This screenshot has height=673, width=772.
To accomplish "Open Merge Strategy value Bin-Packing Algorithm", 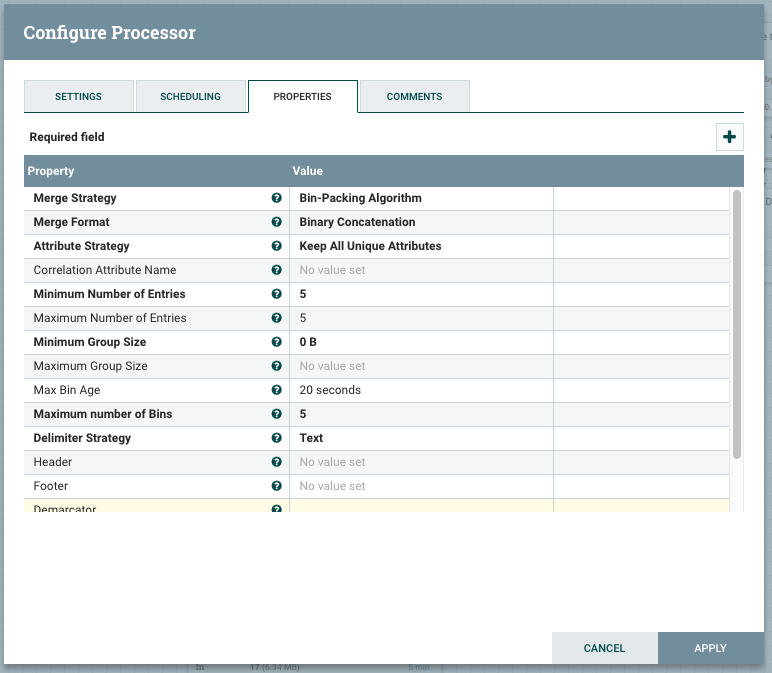I will (x=420, y=198).
